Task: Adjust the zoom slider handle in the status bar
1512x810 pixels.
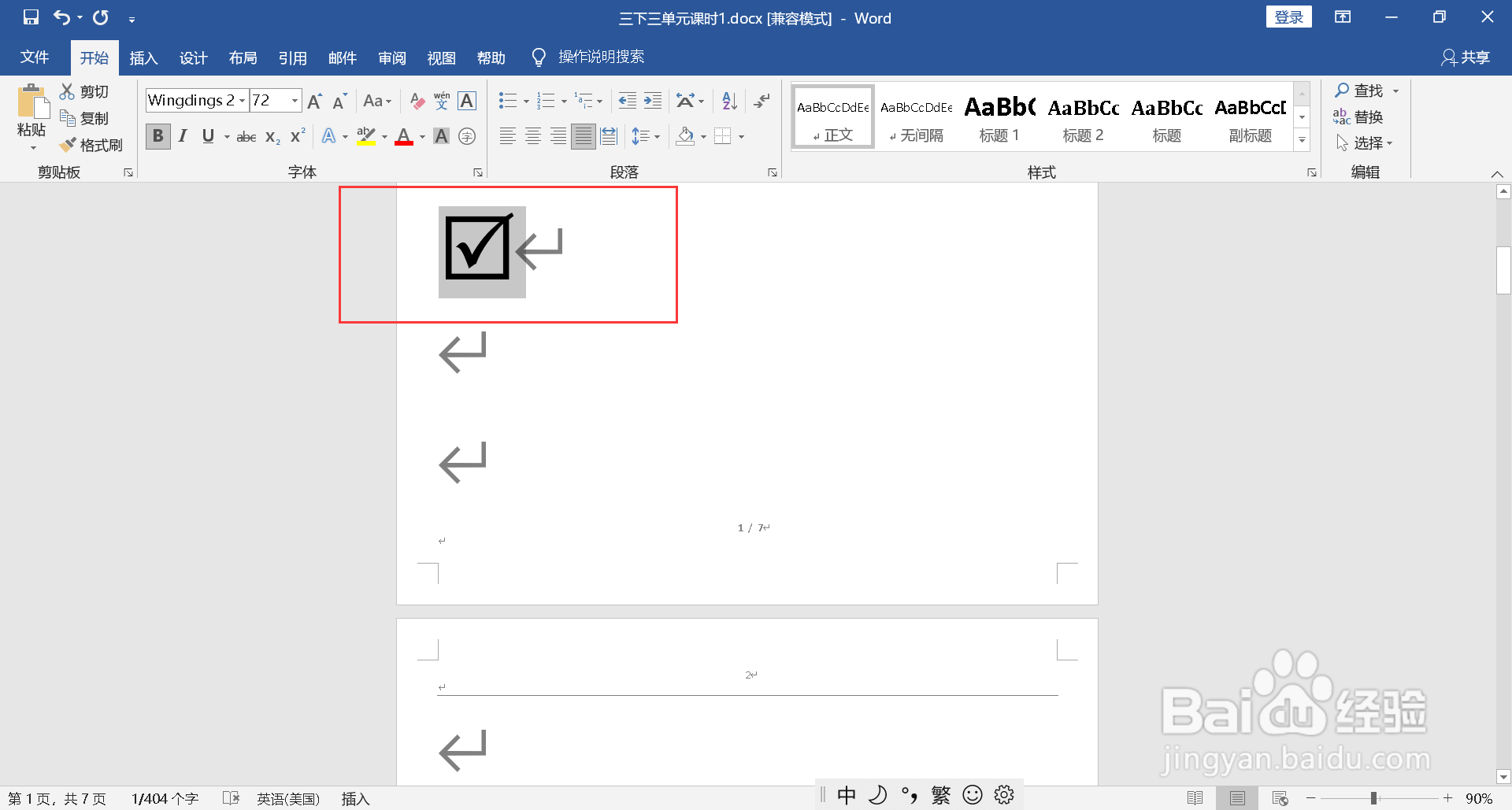Action: (1373, 798)
